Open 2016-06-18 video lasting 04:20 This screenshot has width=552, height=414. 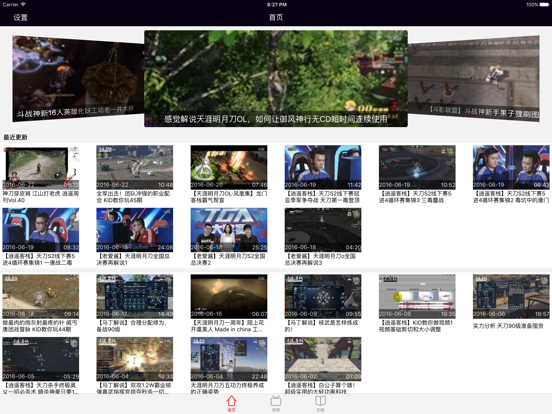pos(323,230)
